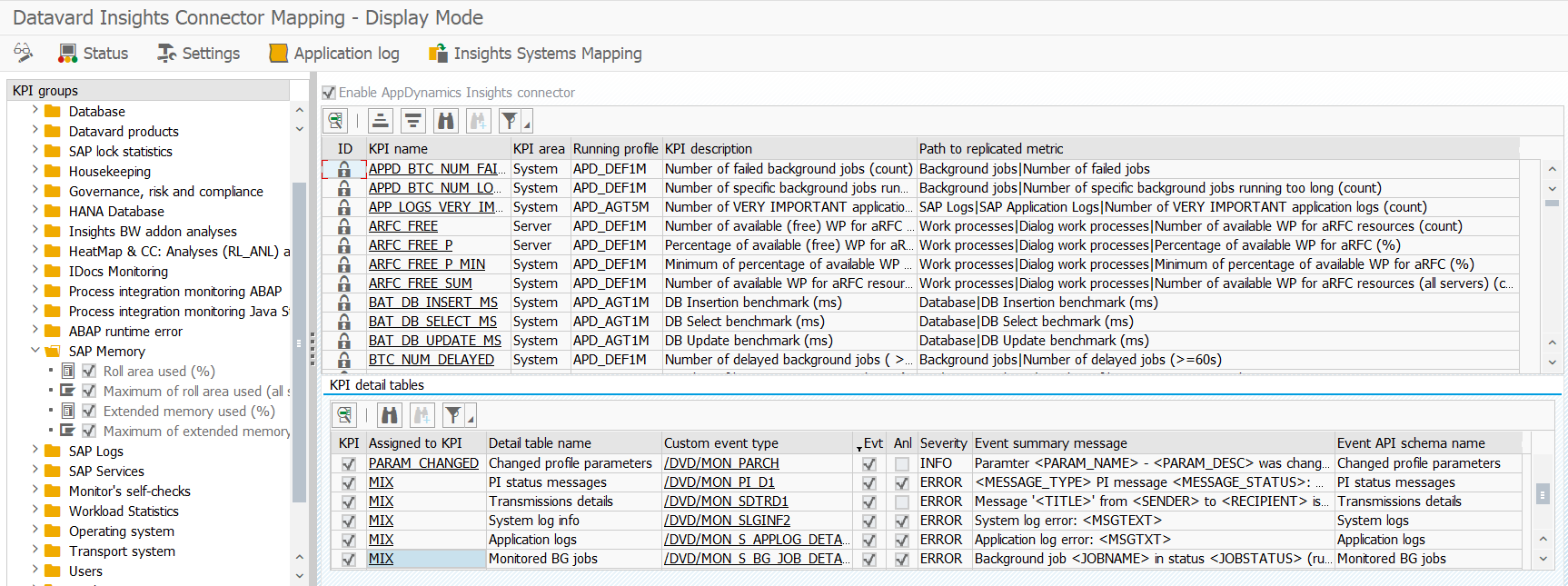Screen dimensions: 1568x586
Task: Click Find next icon in KPI table toolbar
Action: tap(479, 120)
